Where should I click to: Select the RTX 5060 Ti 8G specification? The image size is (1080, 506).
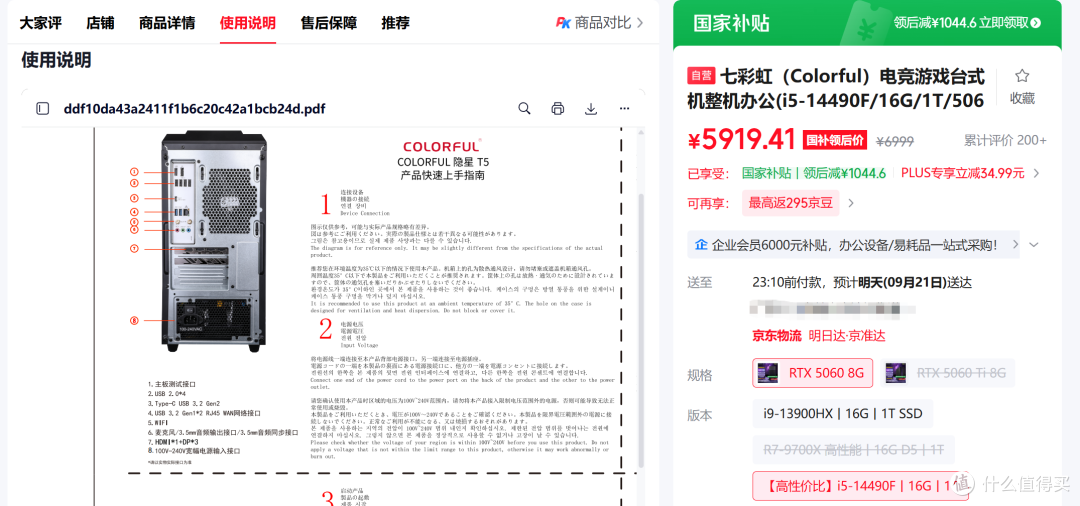tap(946, 373)
